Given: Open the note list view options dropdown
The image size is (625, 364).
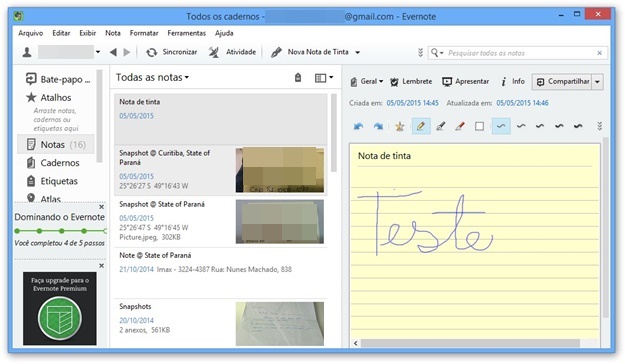Looking at the screenshot, I should tap(324, 78).
